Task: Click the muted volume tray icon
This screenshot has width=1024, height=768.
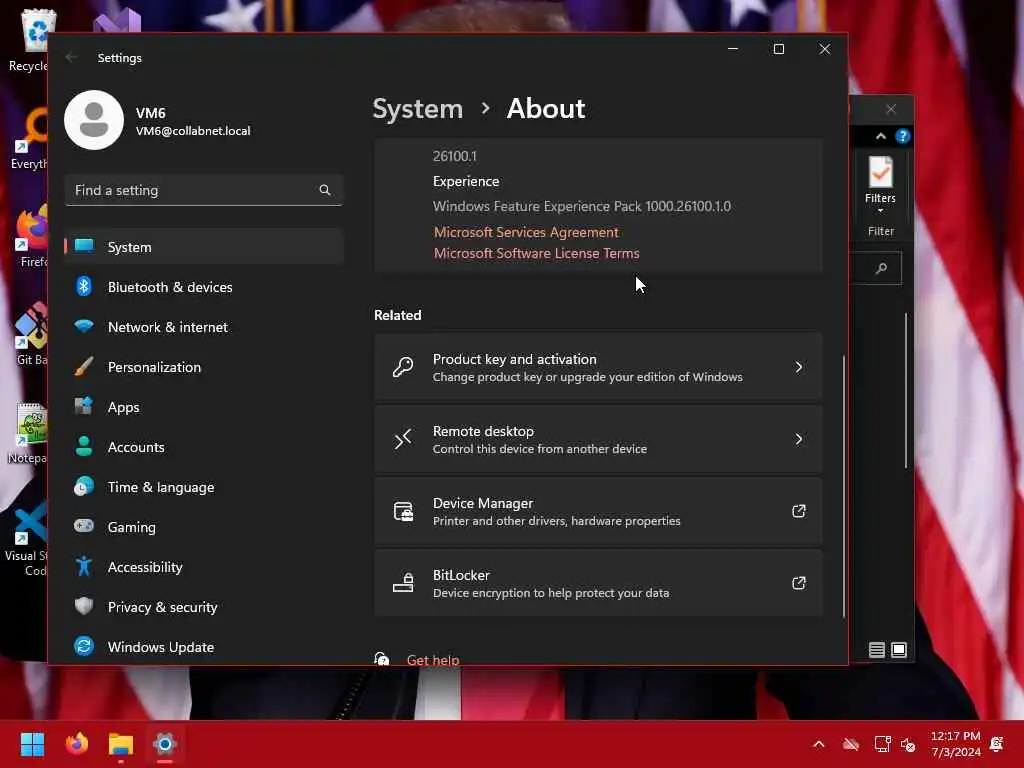Action: coord(908,744)
